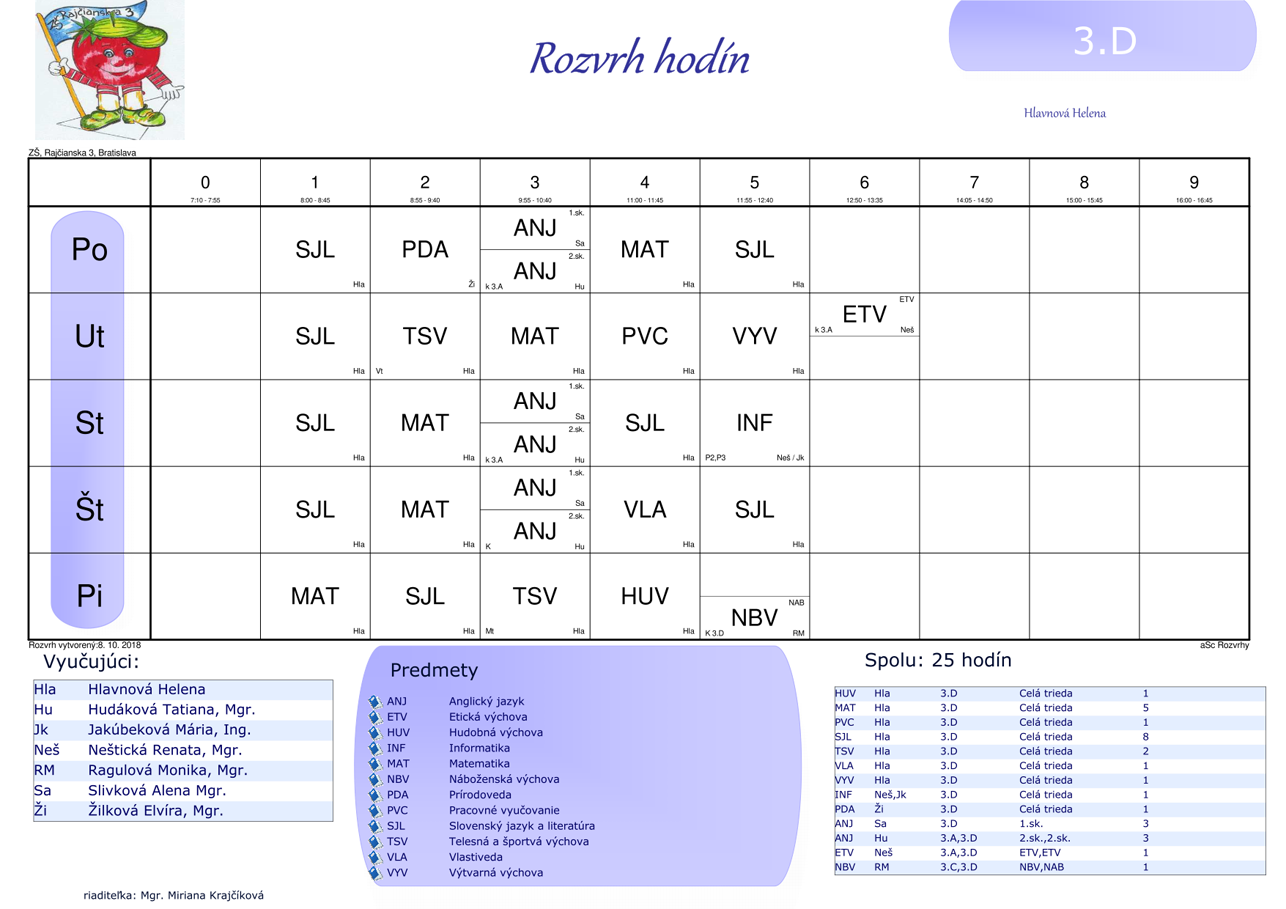Click Monday's 1.sk. ANJ lesson with Sa
1286x909 pixels.
(535, 228)
